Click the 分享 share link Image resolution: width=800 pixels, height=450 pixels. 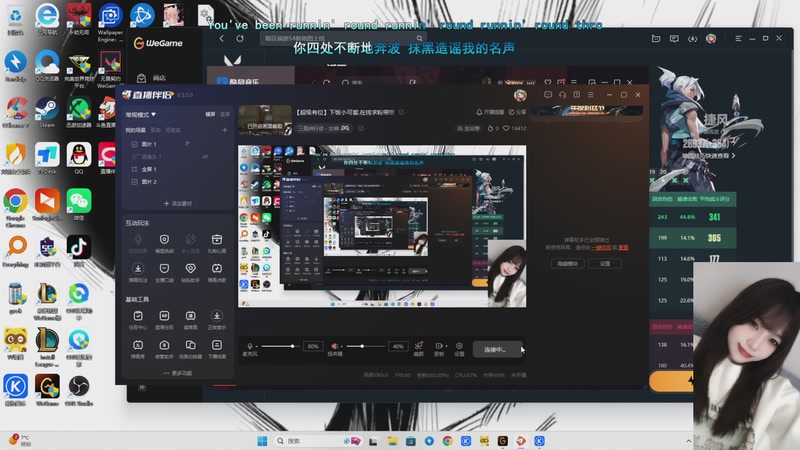(x=517, y=112)
